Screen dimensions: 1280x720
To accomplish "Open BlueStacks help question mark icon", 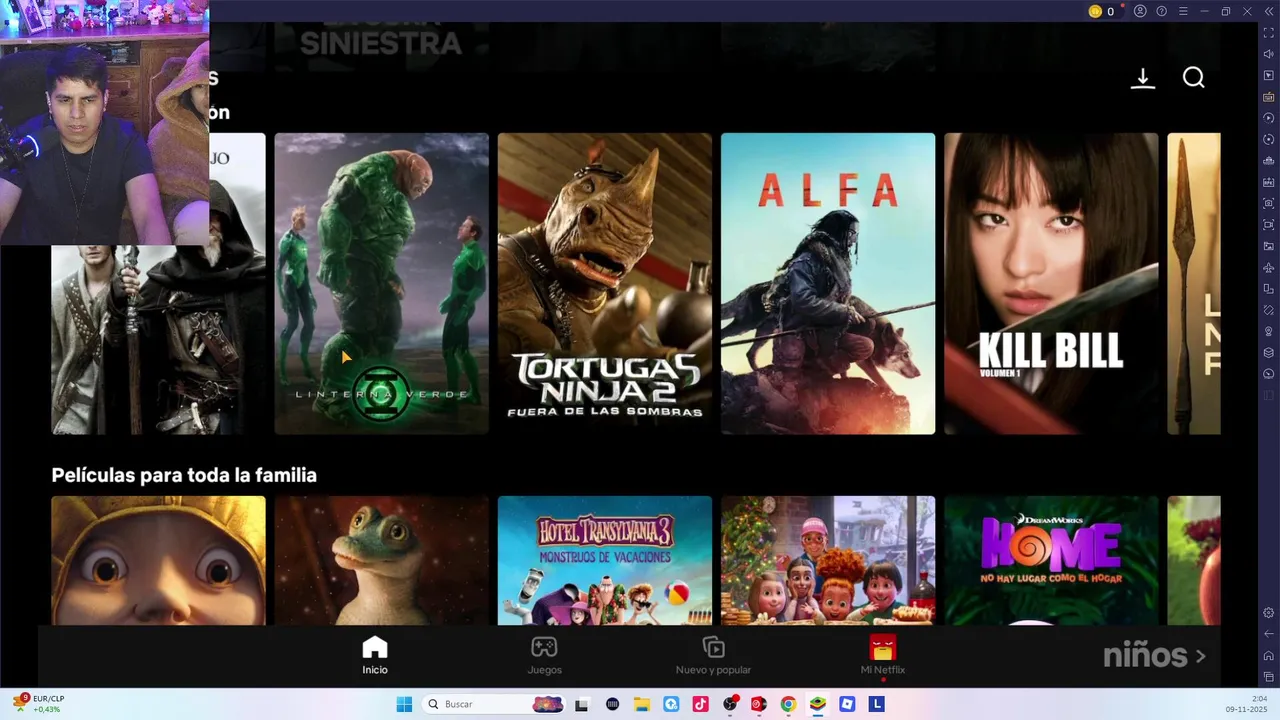I will [x=1161, y=11].
